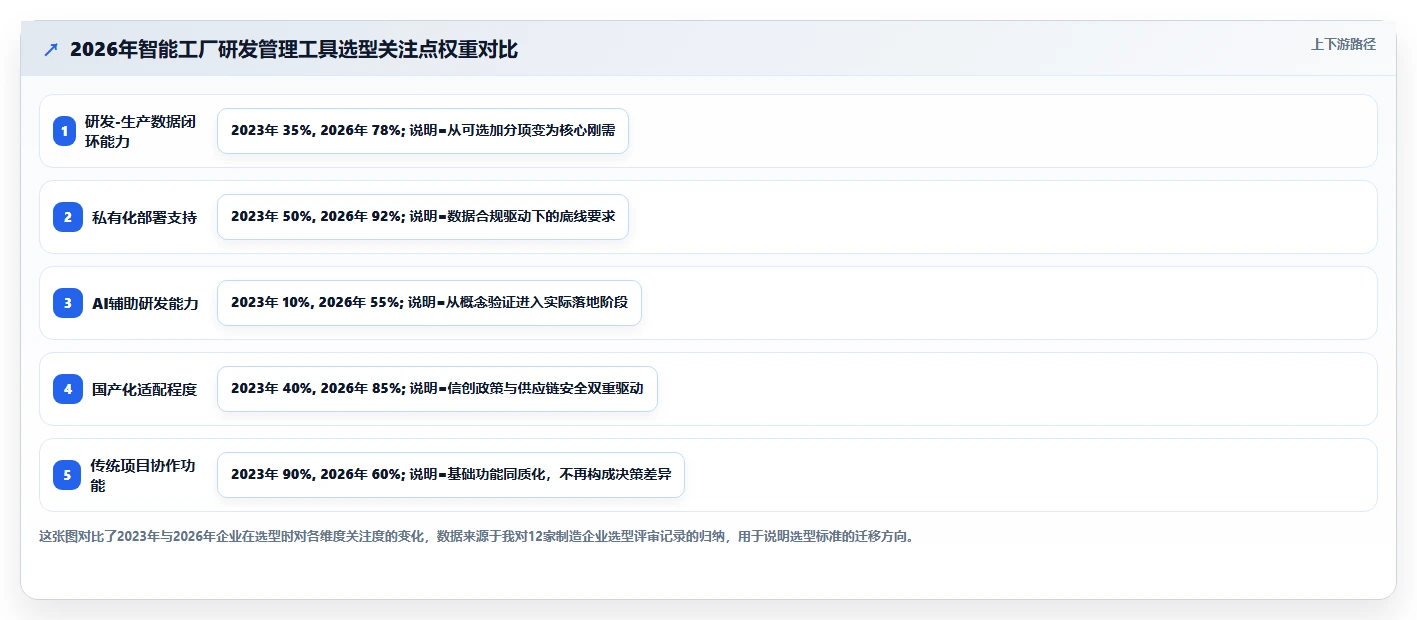Click the footnote paragraph starting with 这张图对比了2023年

[x=476, y=536]
